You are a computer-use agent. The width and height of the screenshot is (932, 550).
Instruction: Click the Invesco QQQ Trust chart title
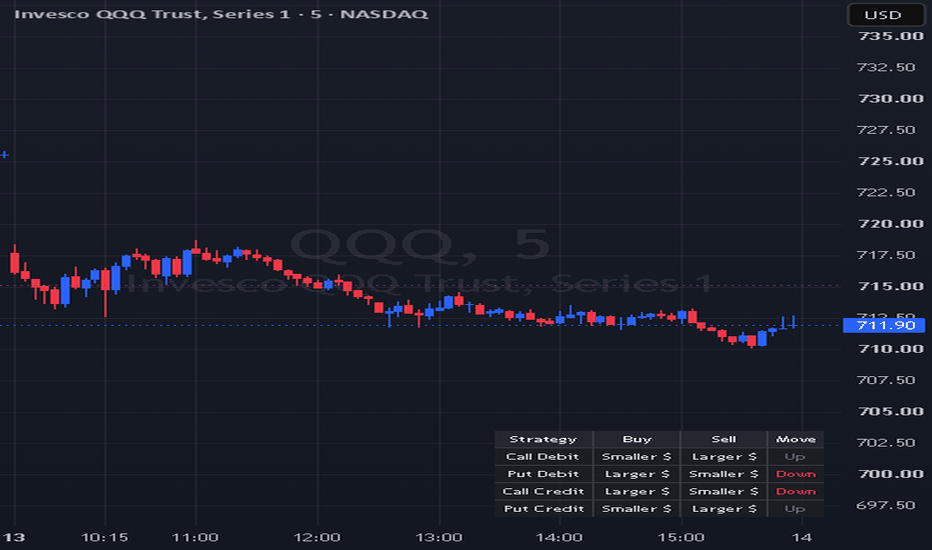coord(221,14)
